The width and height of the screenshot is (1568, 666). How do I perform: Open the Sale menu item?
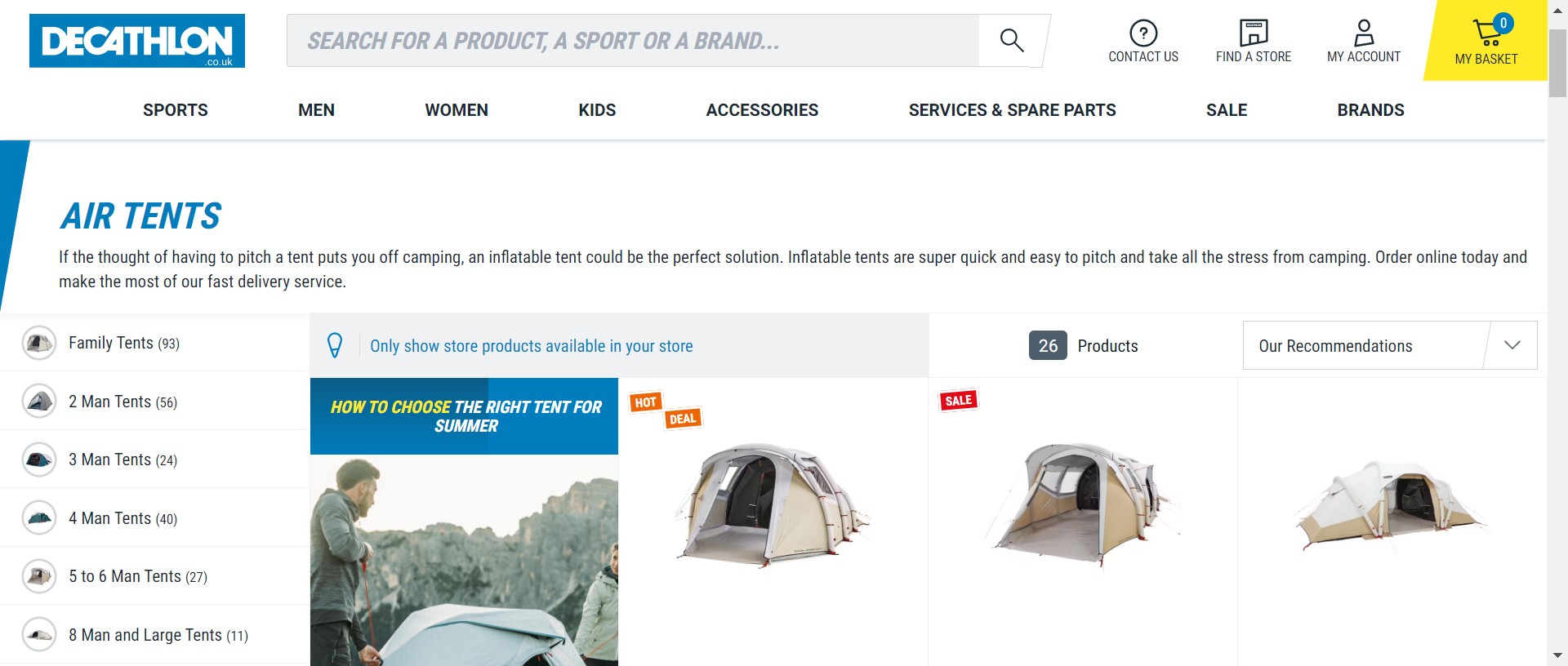click(1226, 110)
